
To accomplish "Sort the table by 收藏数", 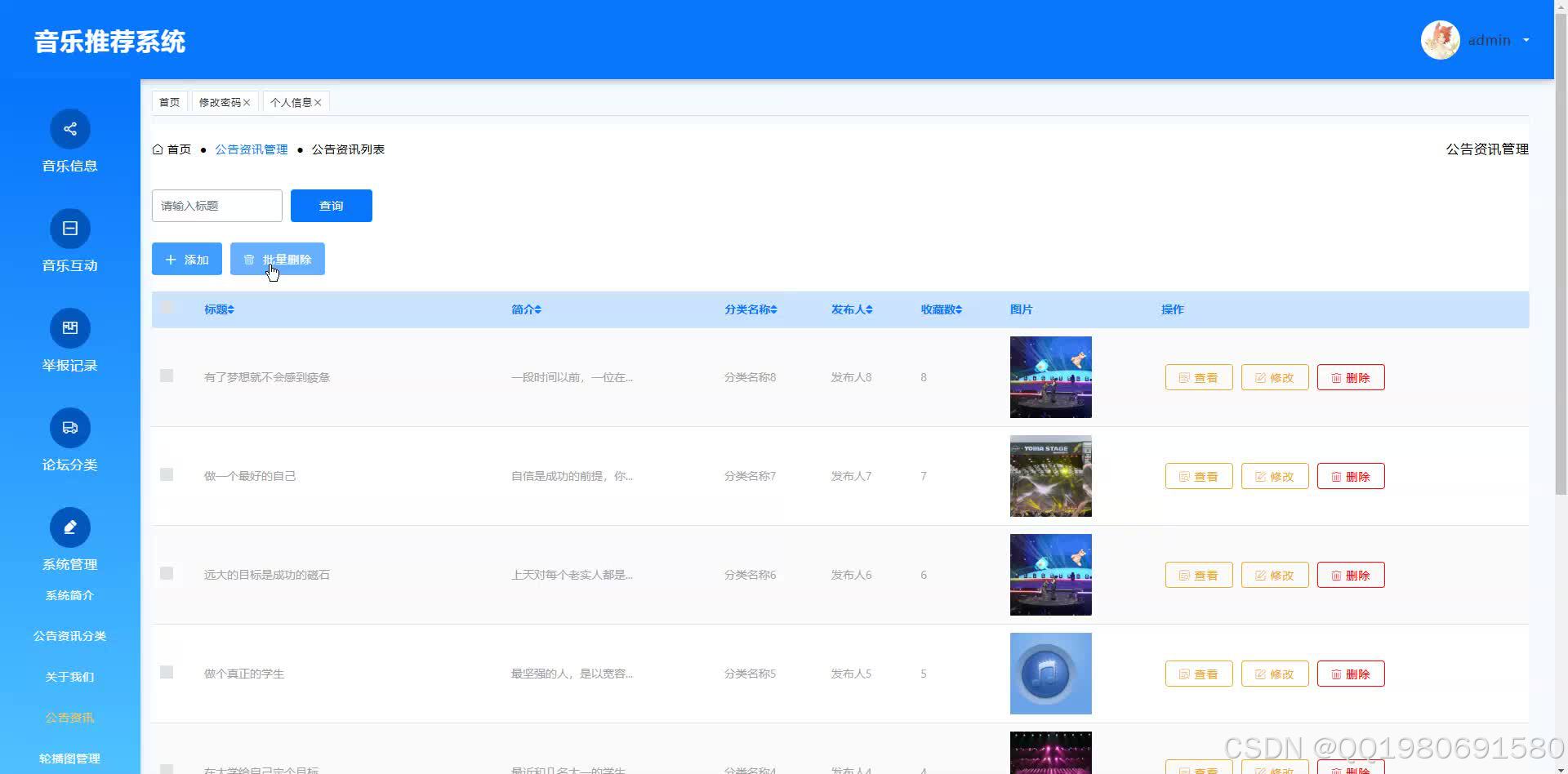I will 959,309.
